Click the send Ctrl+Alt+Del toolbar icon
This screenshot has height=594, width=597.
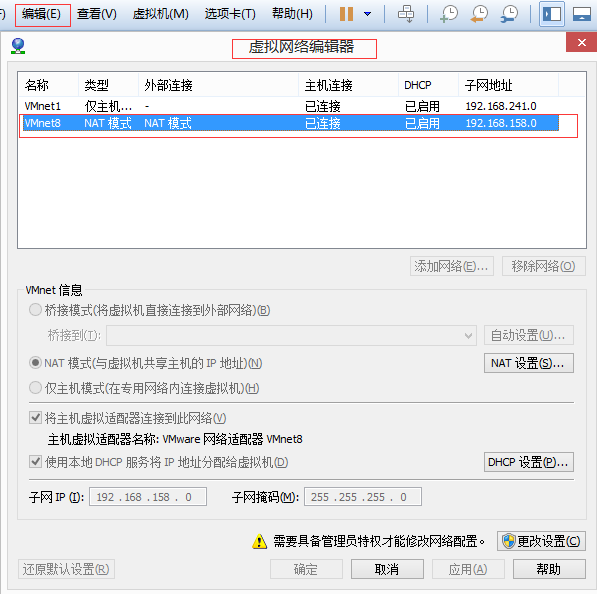tap(406, 14)
